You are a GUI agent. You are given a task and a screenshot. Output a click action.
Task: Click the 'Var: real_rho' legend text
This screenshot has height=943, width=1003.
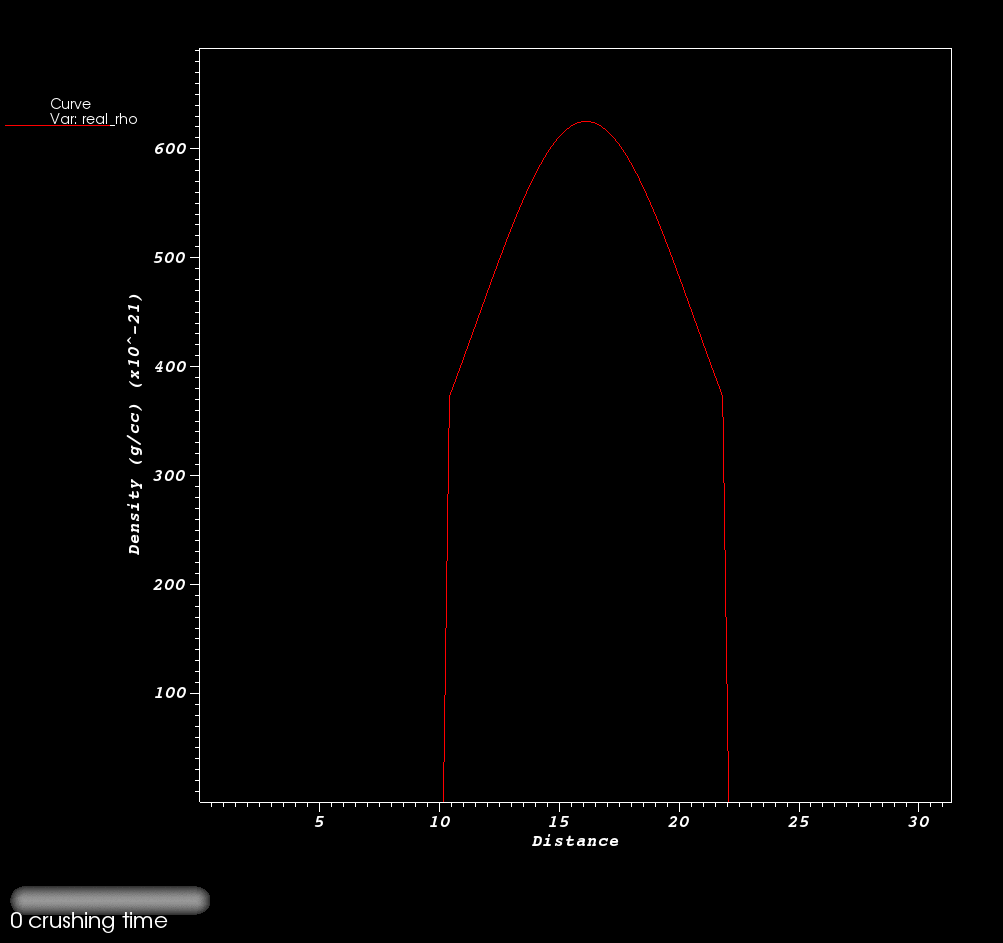(93, 119)
